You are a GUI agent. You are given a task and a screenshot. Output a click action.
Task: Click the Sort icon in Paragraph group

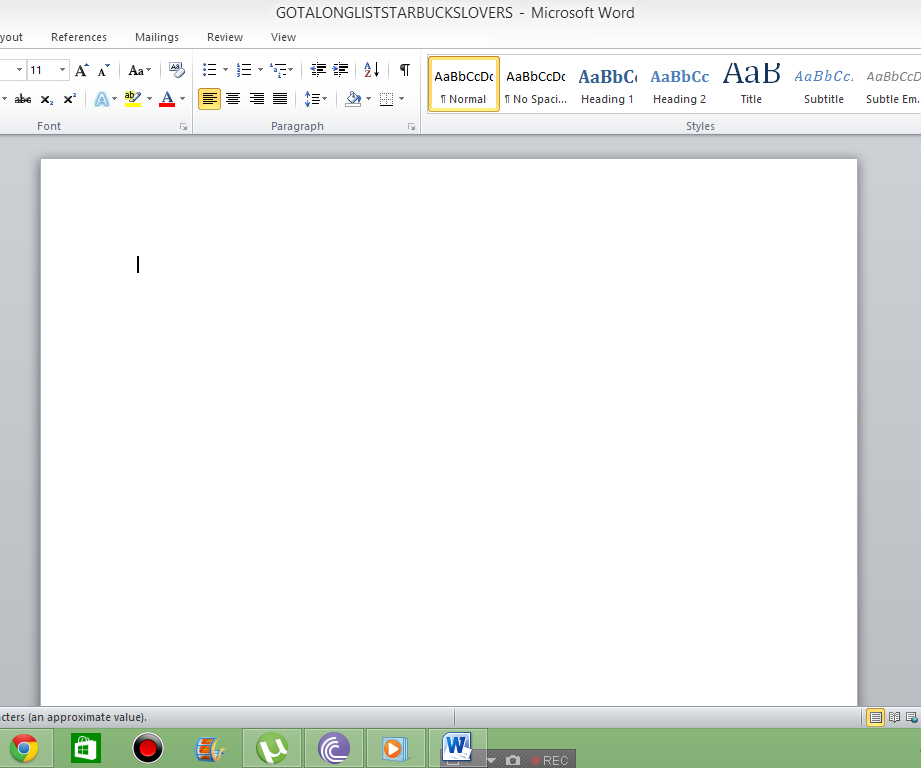coord(371,71)
